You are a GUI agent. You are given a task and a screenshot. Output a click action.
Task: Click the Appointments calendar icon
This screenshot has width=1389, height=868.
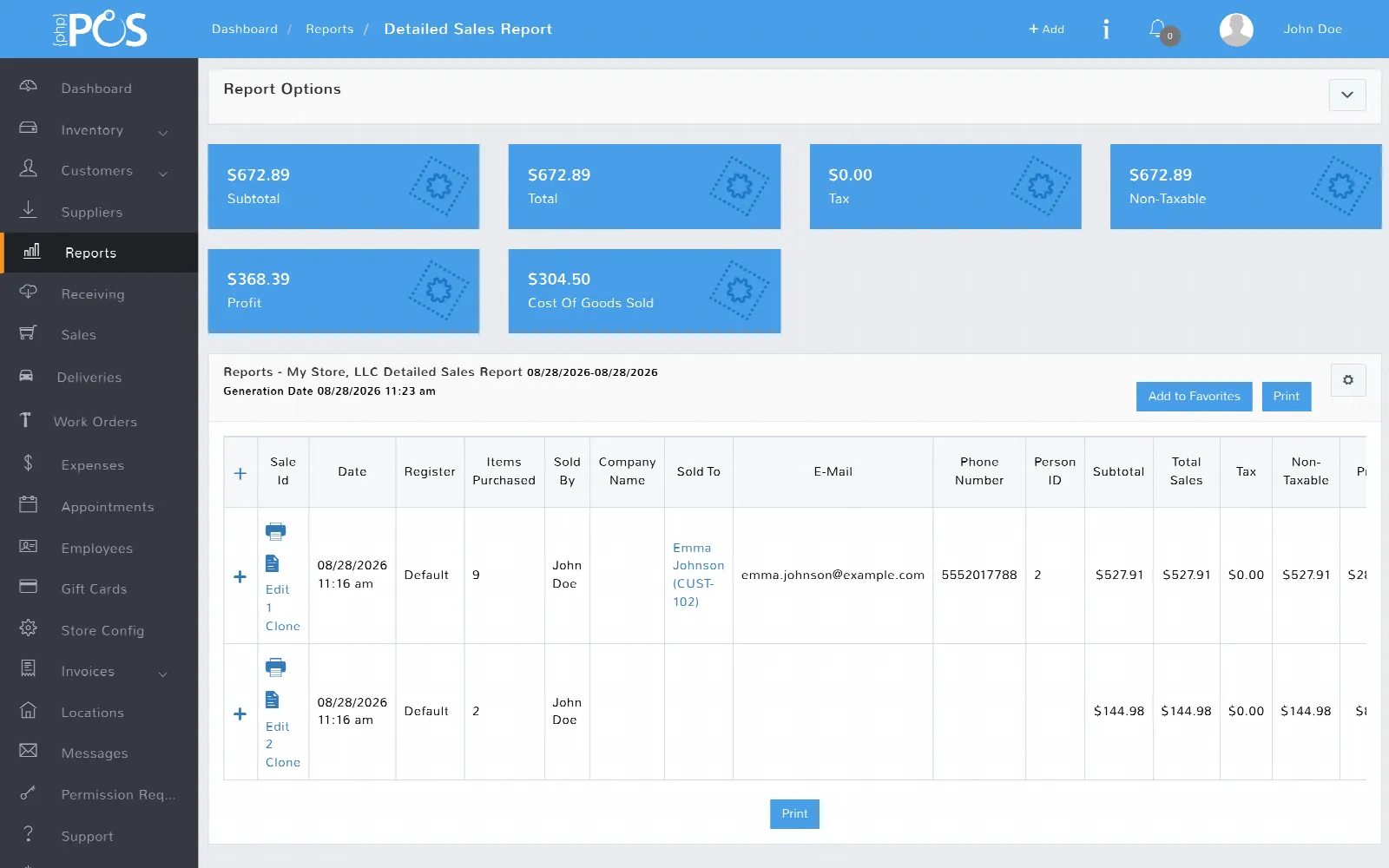coord(29,504)
